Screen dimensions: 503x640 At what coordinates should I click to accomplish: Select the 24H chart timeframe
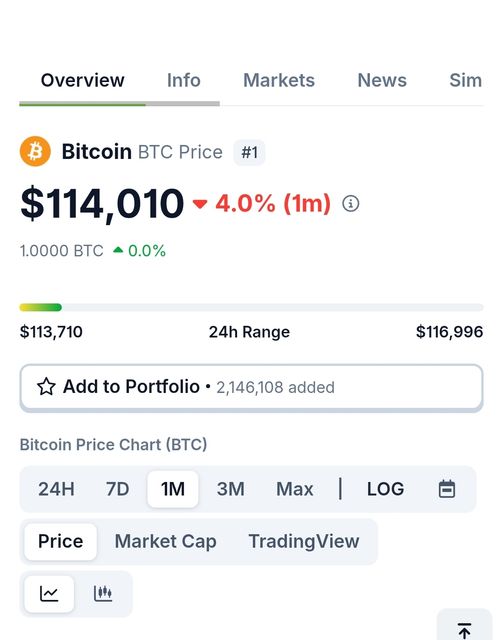[56, 489]
